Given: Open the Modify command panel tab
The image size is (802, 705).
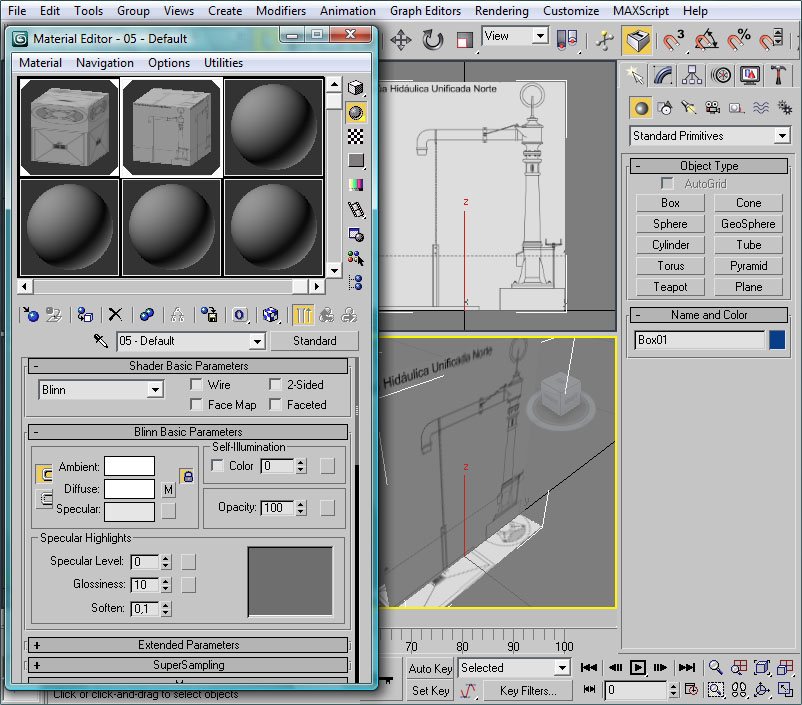Looking at the screenshot, I should [662, 75].
